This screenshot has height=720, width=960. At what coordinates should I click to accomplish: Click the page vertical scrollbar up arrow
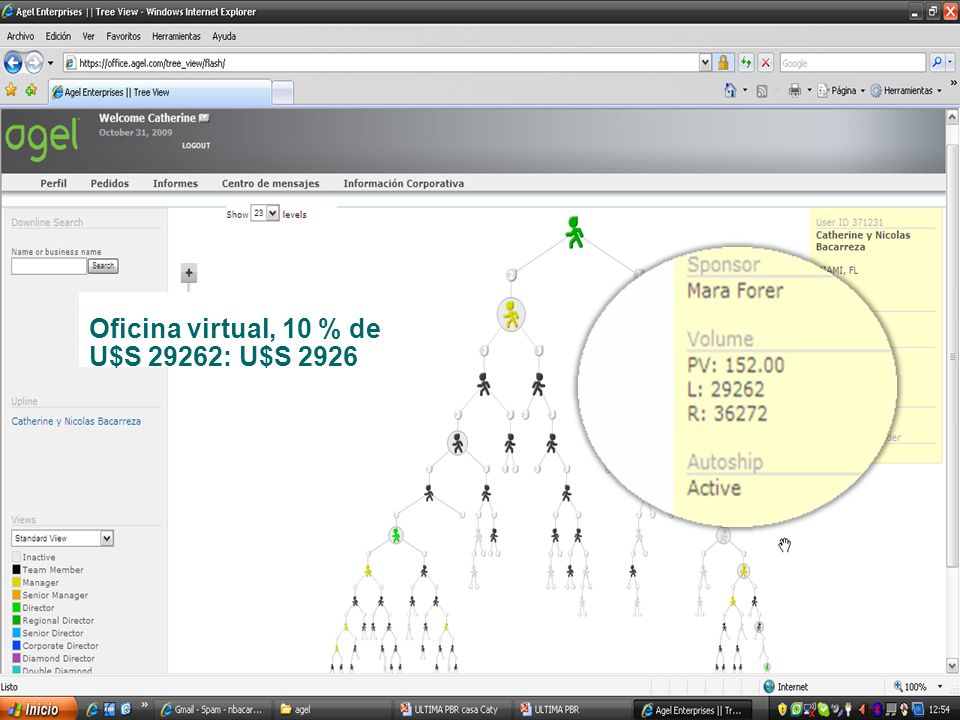(x=952, y=116)
